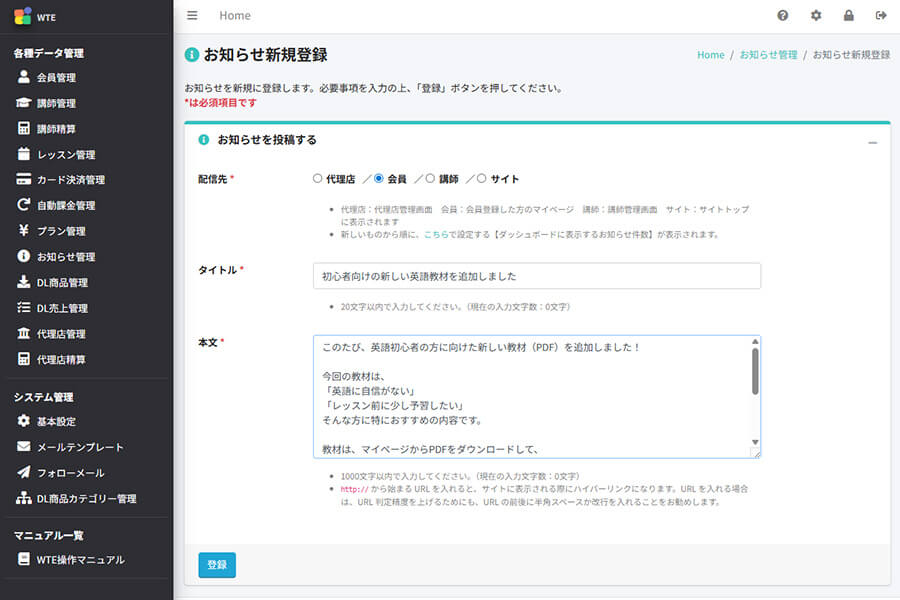Click the logout icon in the top bar
Image resolution: width=900 pixels, height=600 pixels.
point(881,16)
